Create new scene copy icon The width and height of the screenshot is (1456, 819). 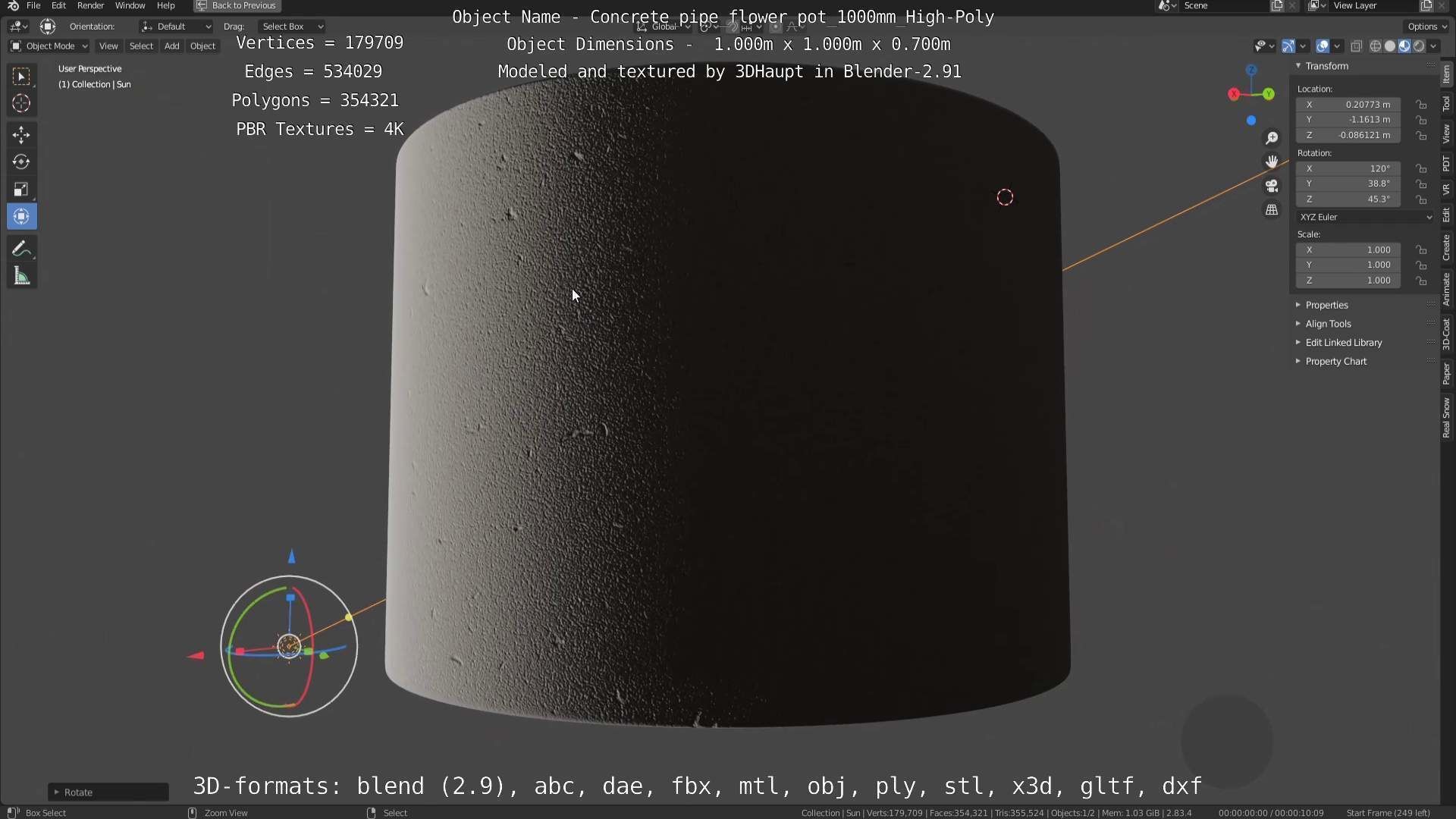1277,5
